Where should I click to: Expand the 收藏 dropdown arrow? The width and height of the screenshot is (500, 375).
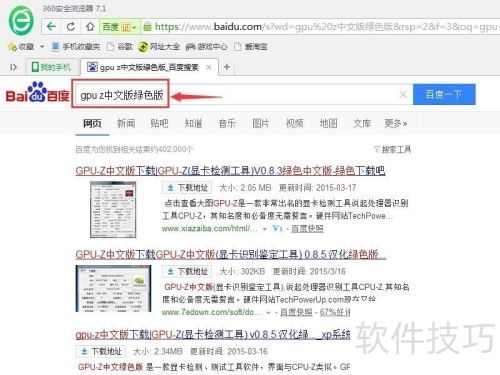[42, 47]
